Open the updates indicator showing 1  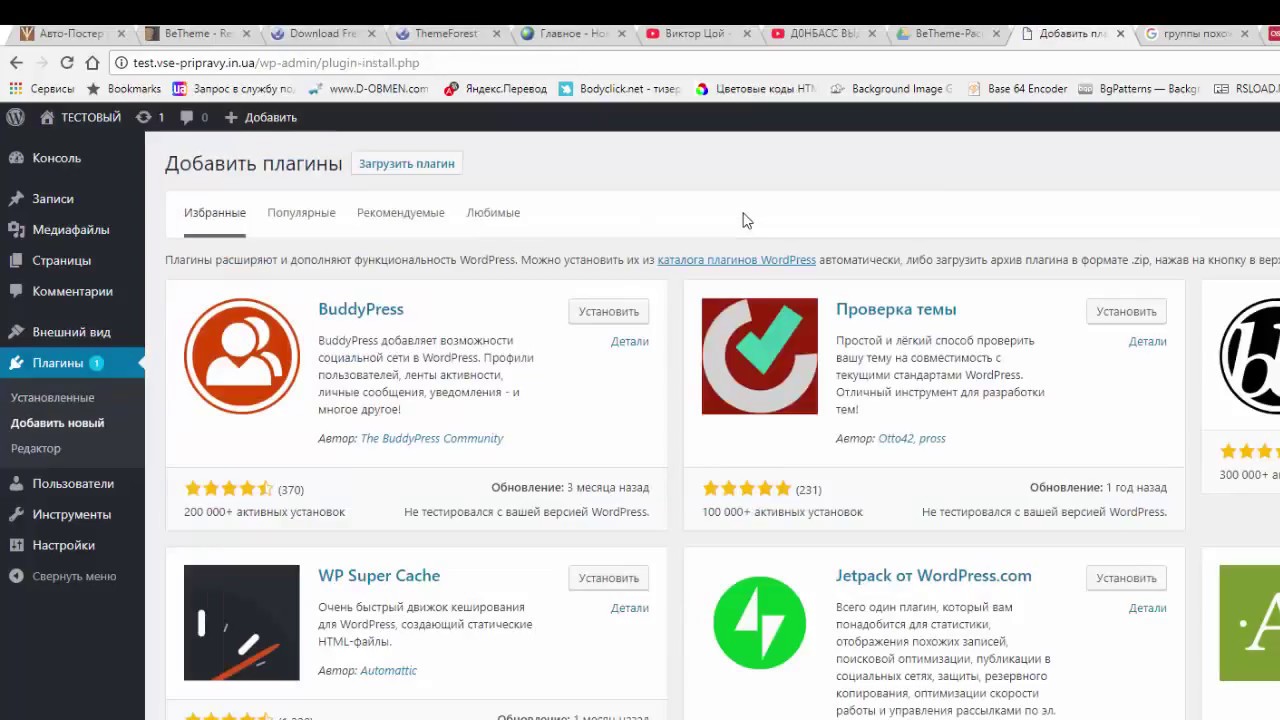[x=149, y=117]
